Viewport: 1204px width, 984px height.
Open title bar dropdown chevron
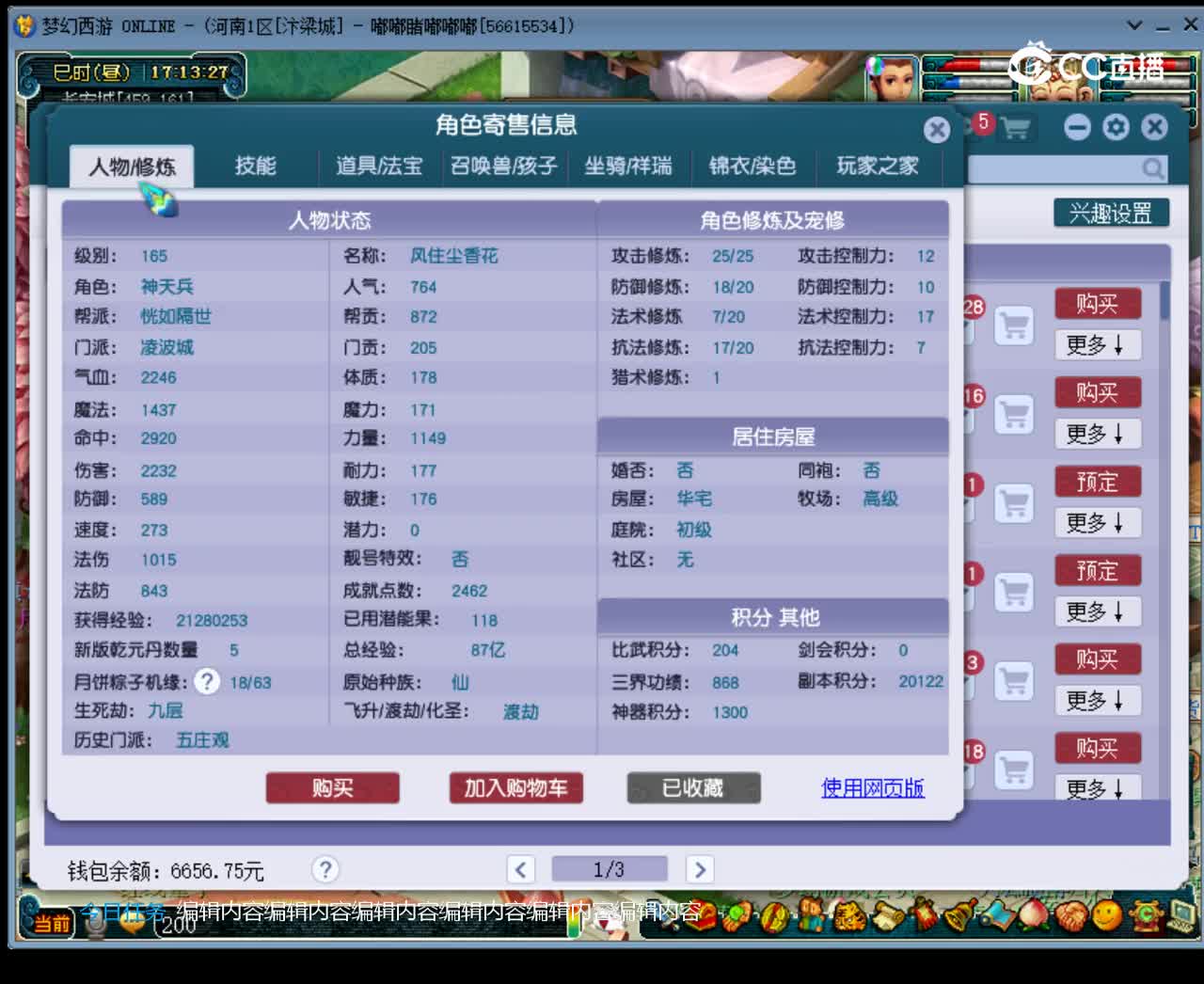click(x=1134, y=25)
